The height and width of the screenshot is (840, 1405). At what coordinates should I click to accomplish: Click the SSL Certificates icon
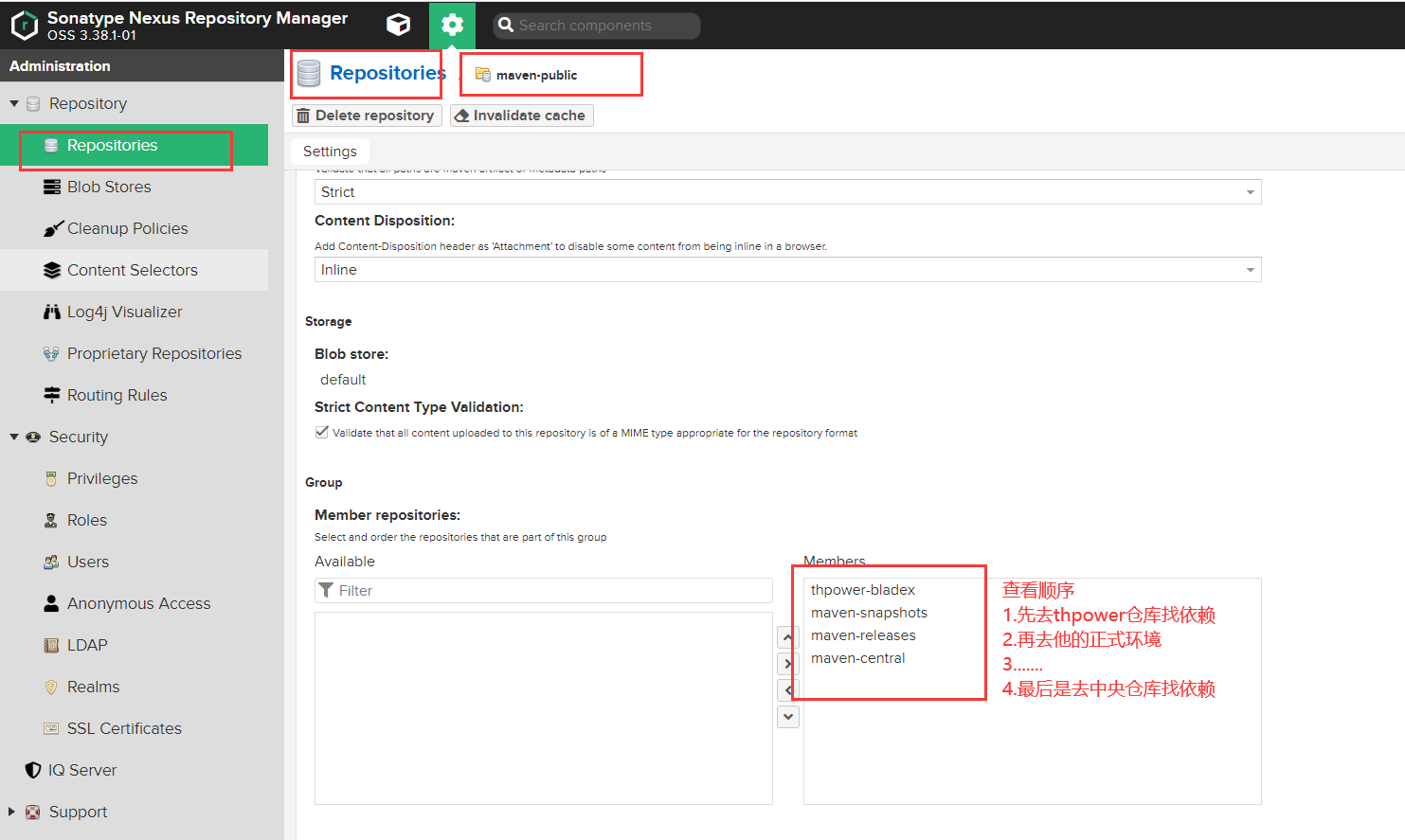point(51,728)
